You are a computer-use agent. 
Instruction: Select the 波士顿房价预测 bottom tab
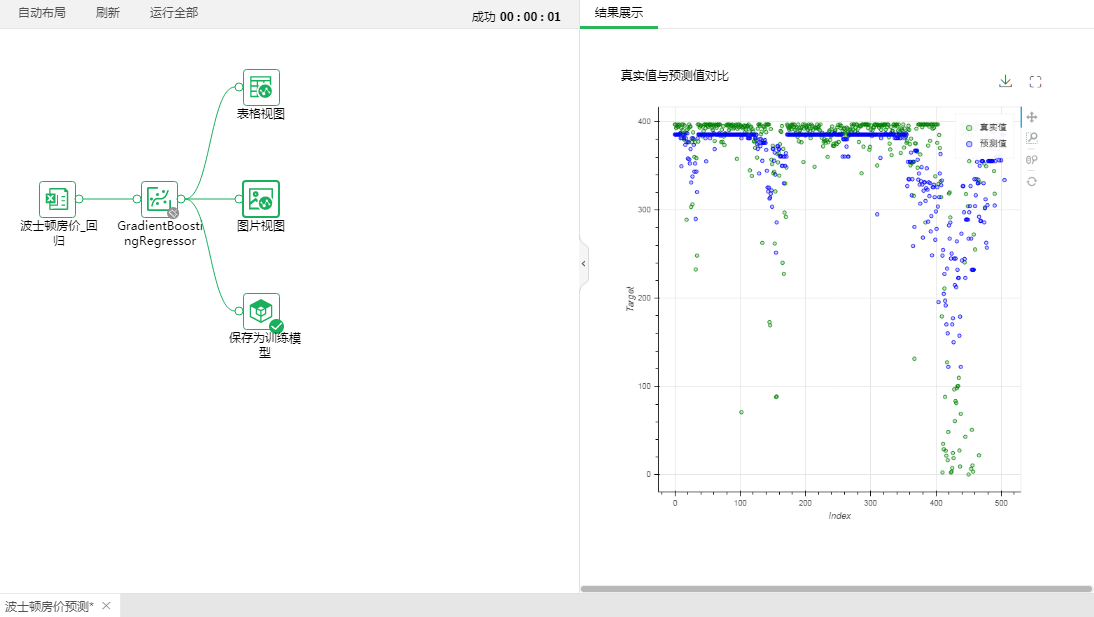[x=49, y=606]
